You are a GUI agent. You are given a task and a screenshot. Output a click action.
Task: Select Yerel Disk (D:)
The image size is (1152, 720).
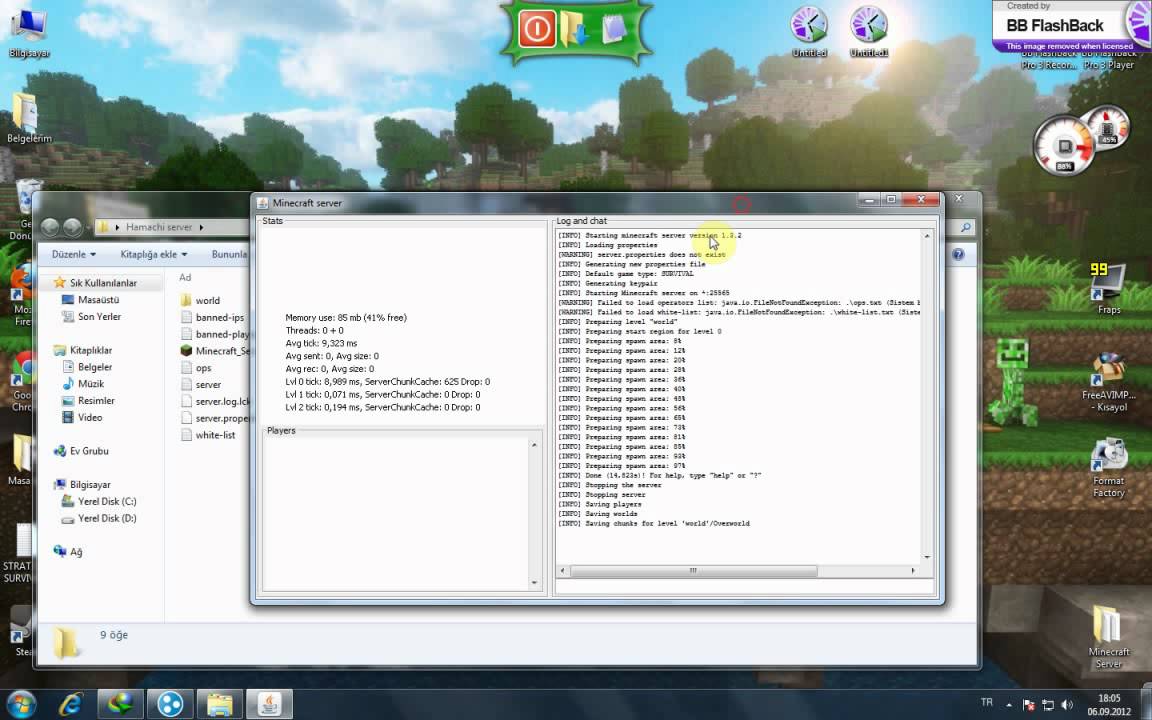[98, 518]
